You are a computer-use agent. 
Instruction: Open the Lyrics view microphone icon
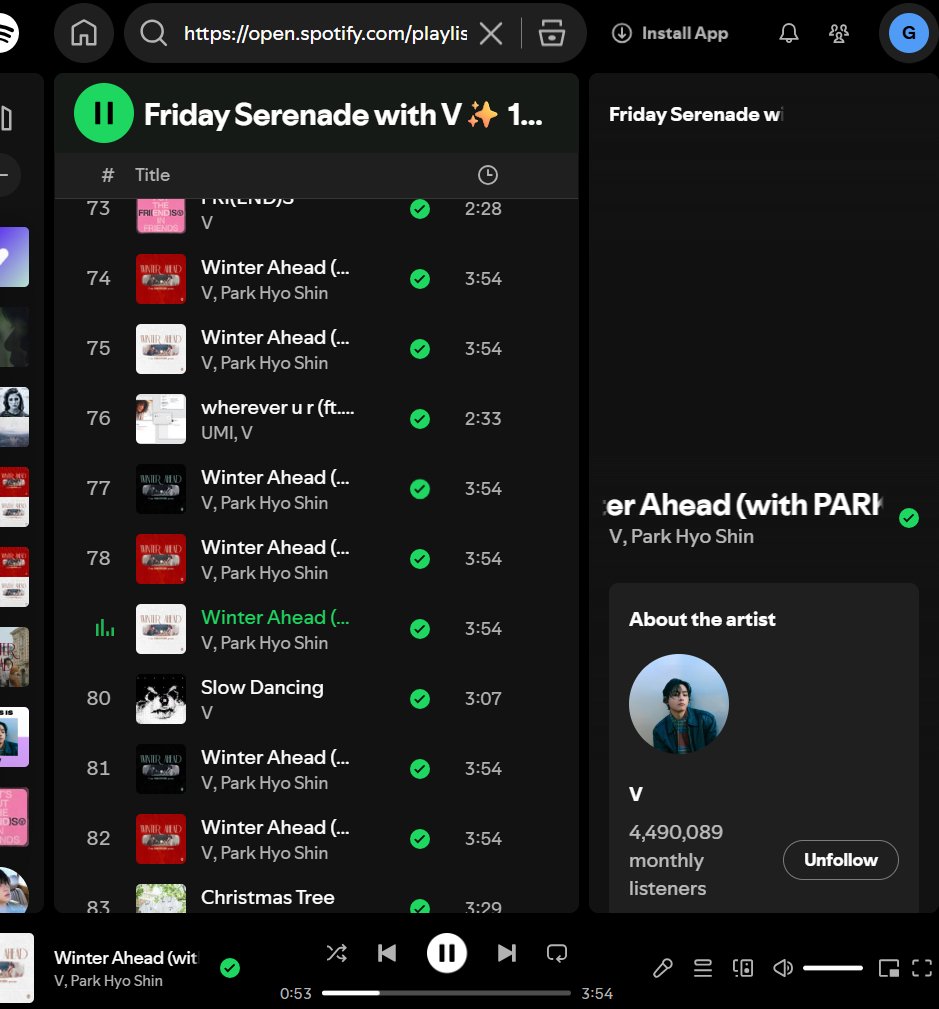tap(662, 967)
